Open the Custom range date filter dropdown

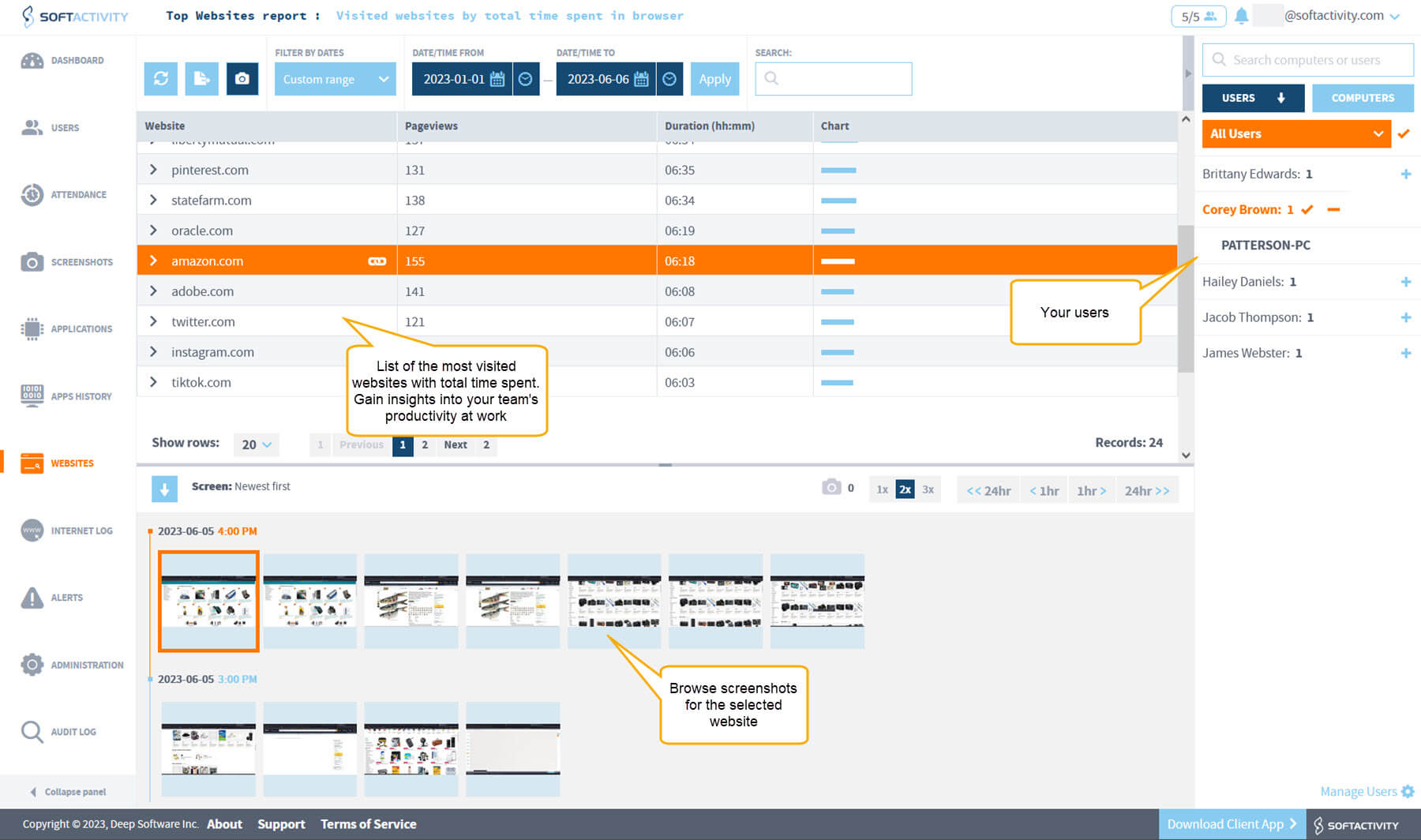tap(336, 79)
